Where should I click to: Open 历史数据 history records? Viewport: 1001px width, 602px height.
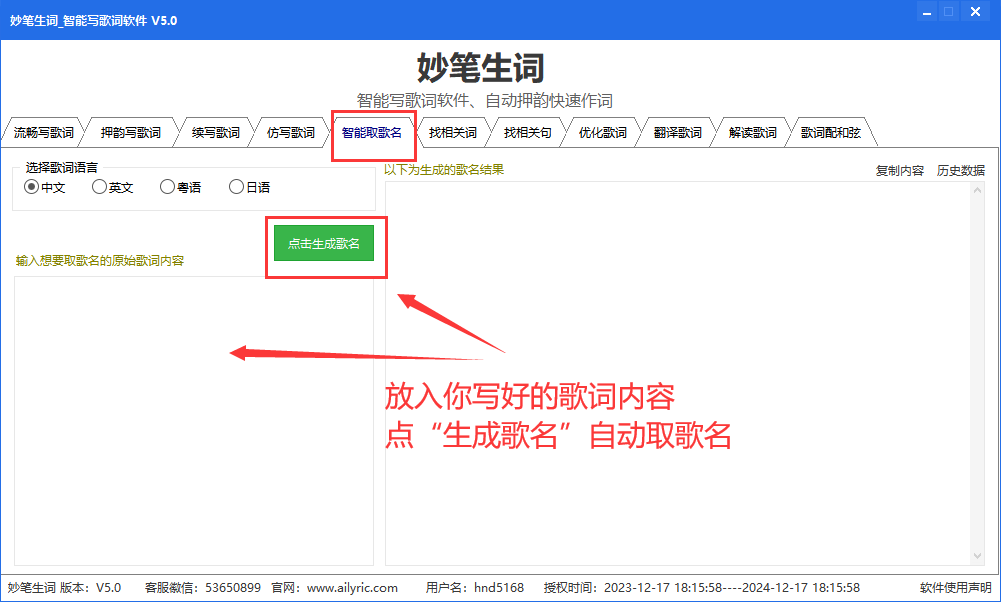pyautogui.click(x=960, y=170)
